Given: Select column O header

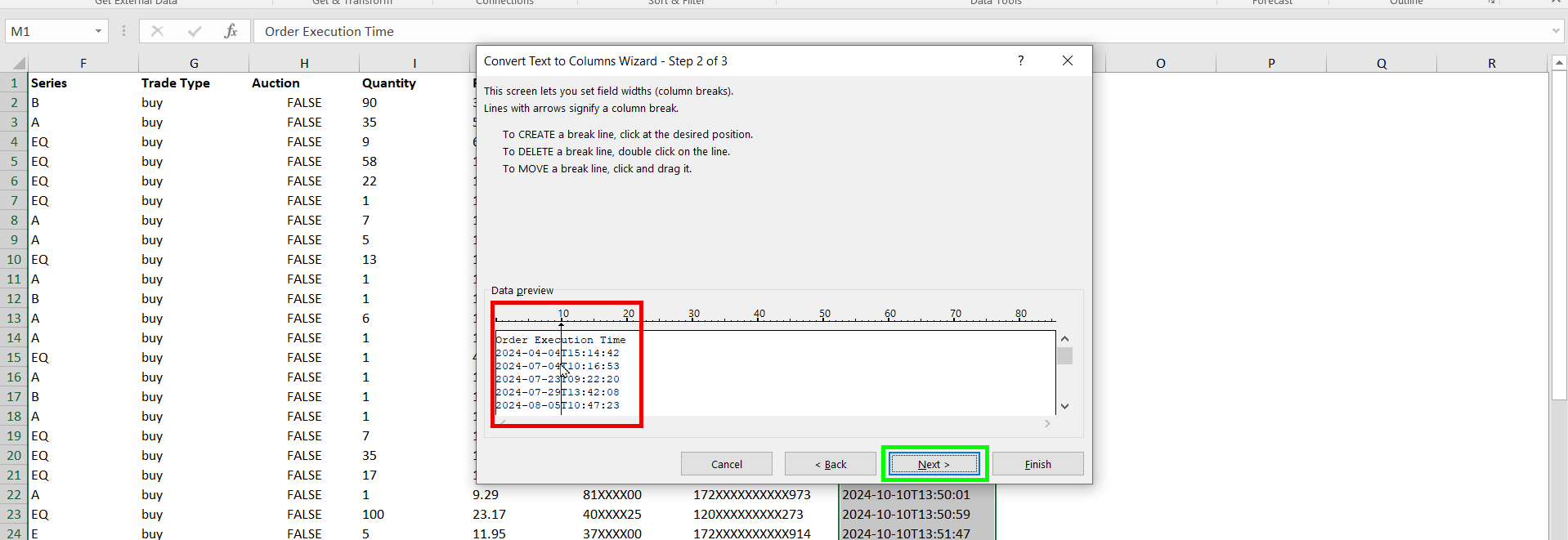Looking at the screenshot, I should click(x=1160, y=63).
